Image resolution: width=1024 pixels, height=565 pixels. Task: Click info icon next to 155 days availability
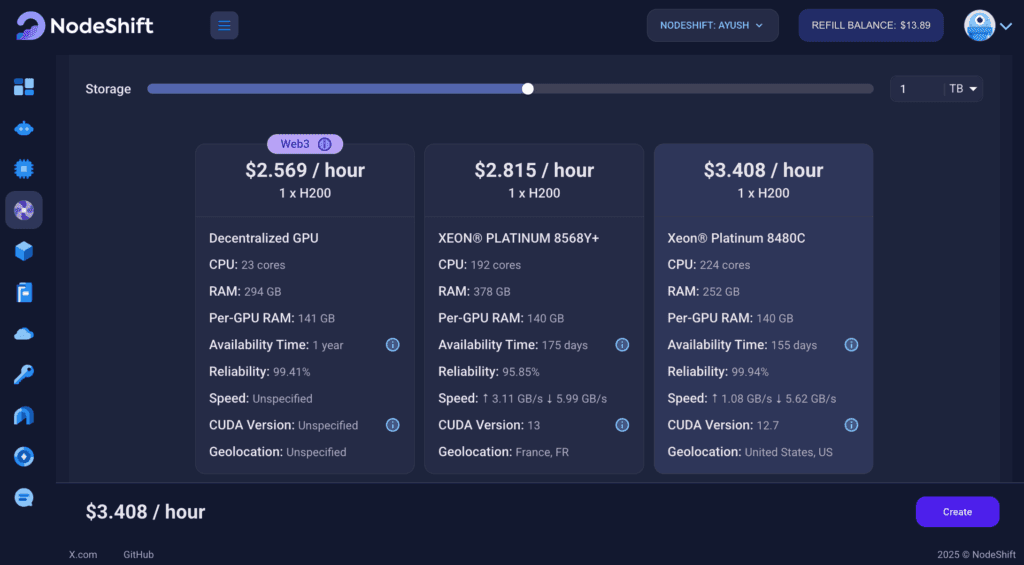(851, 345)
